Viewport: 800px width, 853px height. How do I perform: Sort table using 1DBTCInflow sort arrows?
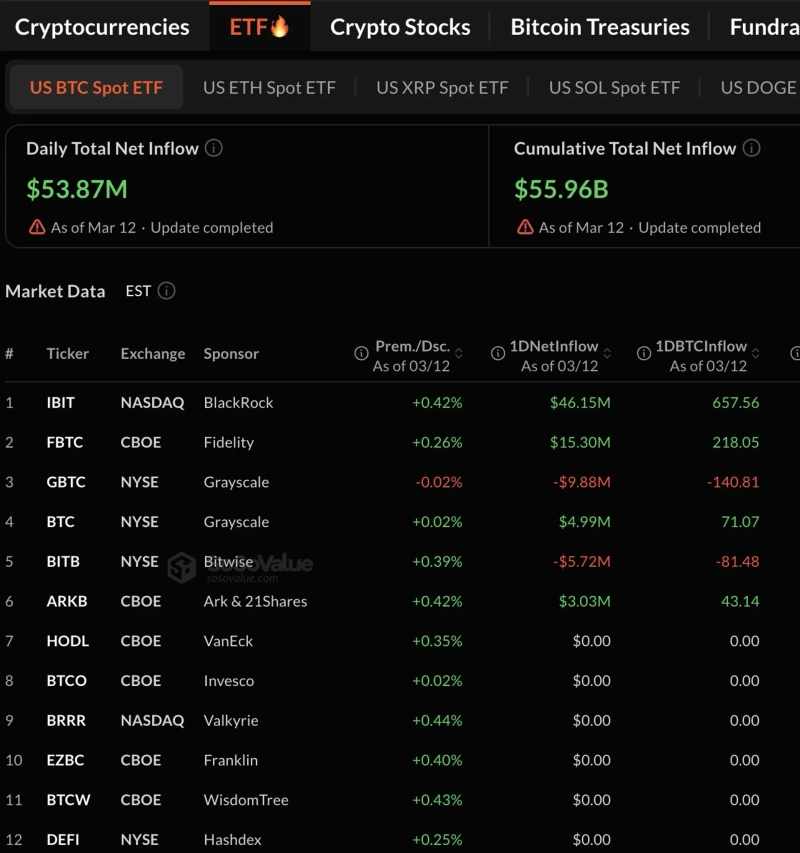click(x=756, y=354)
